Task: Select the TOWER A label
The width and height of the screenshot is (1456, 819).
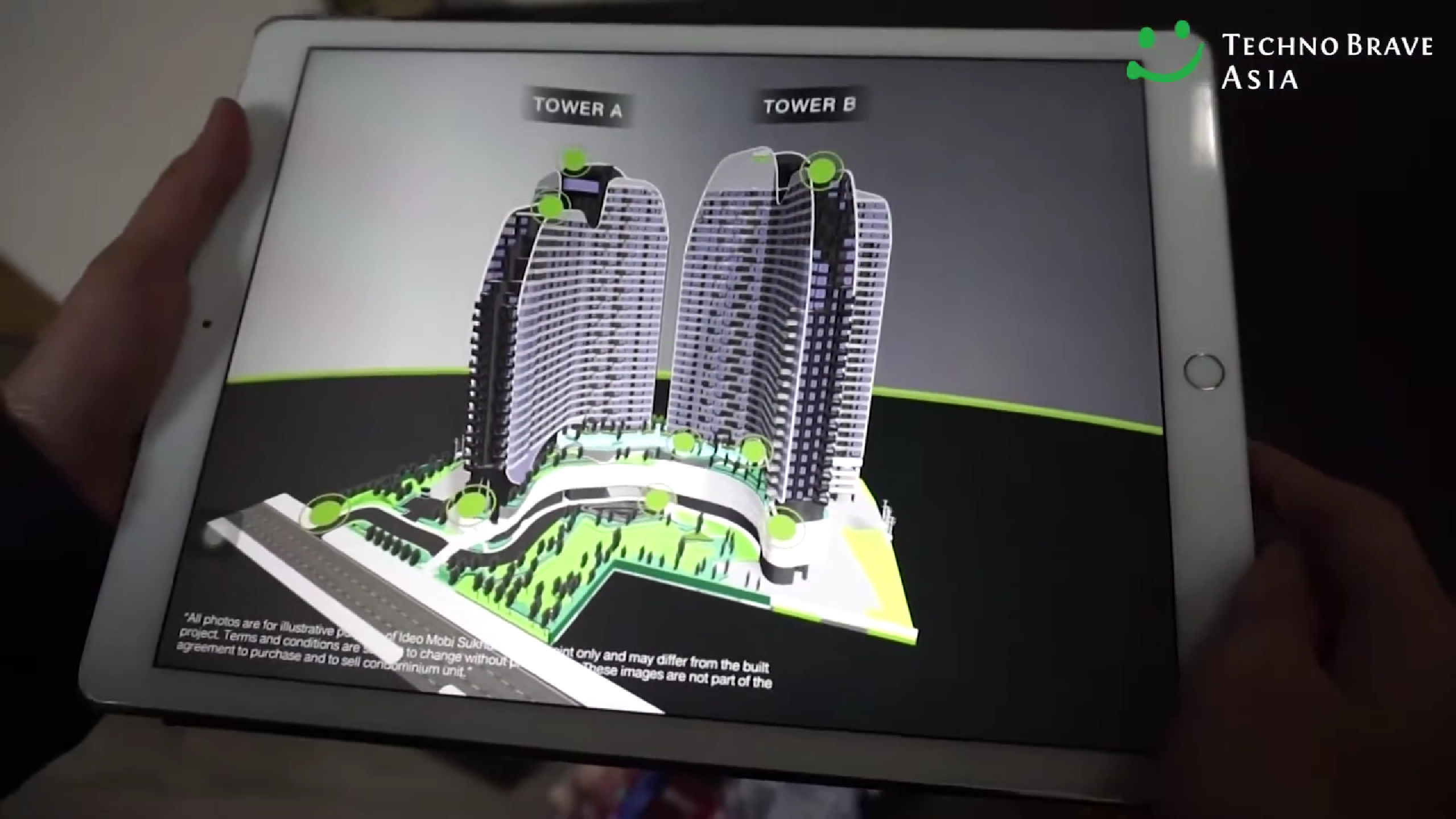Action: click(x=577, y=107)
